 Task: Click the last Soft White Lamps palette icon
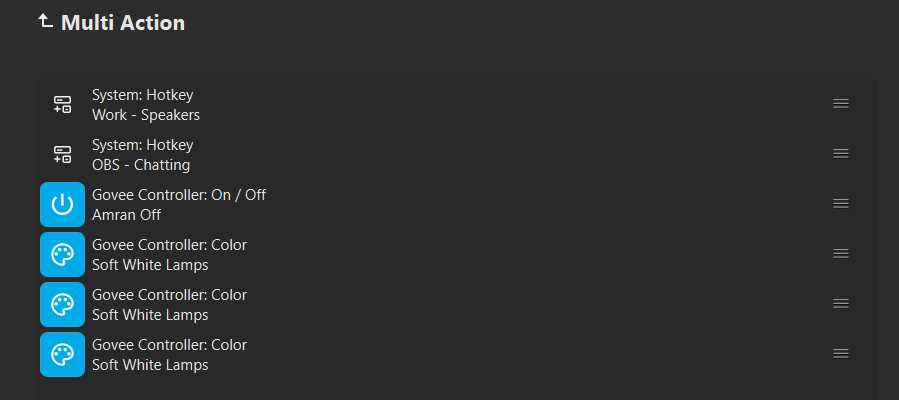[x=62, y=354]
